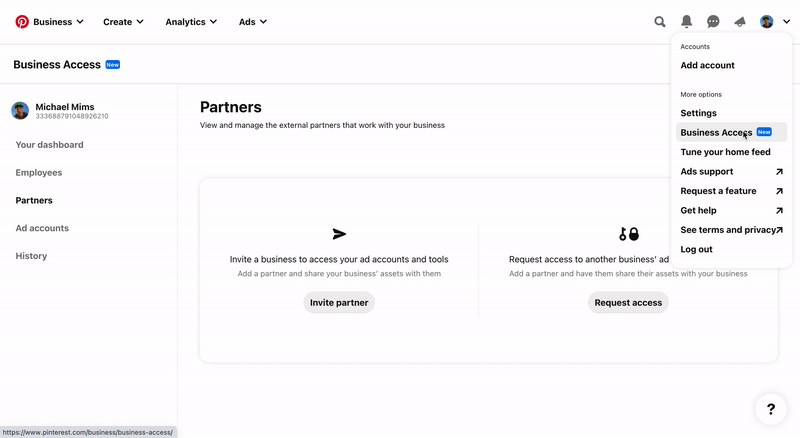The height and width of the screenshot is (438, 800).
Task: Click the profile avatar in top bar
Action: [x=766, y=21]
